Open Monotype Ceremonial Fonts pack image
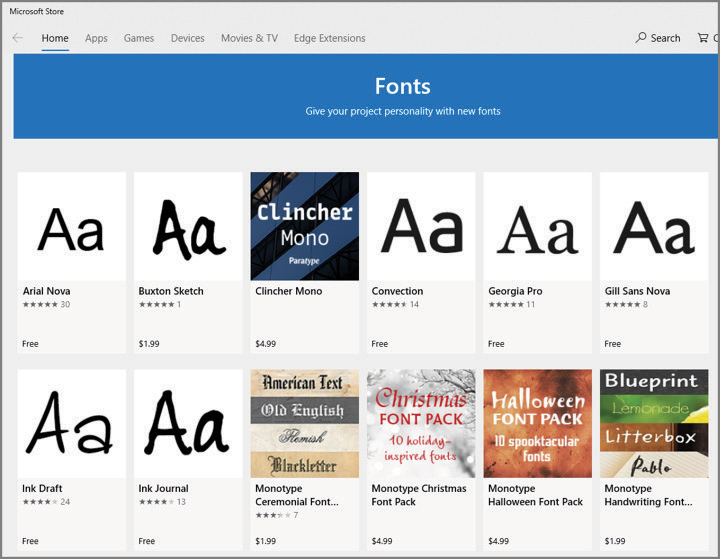The height and width of the screenshot is (559, 720). pyautogui.click(x=304, y=423)
